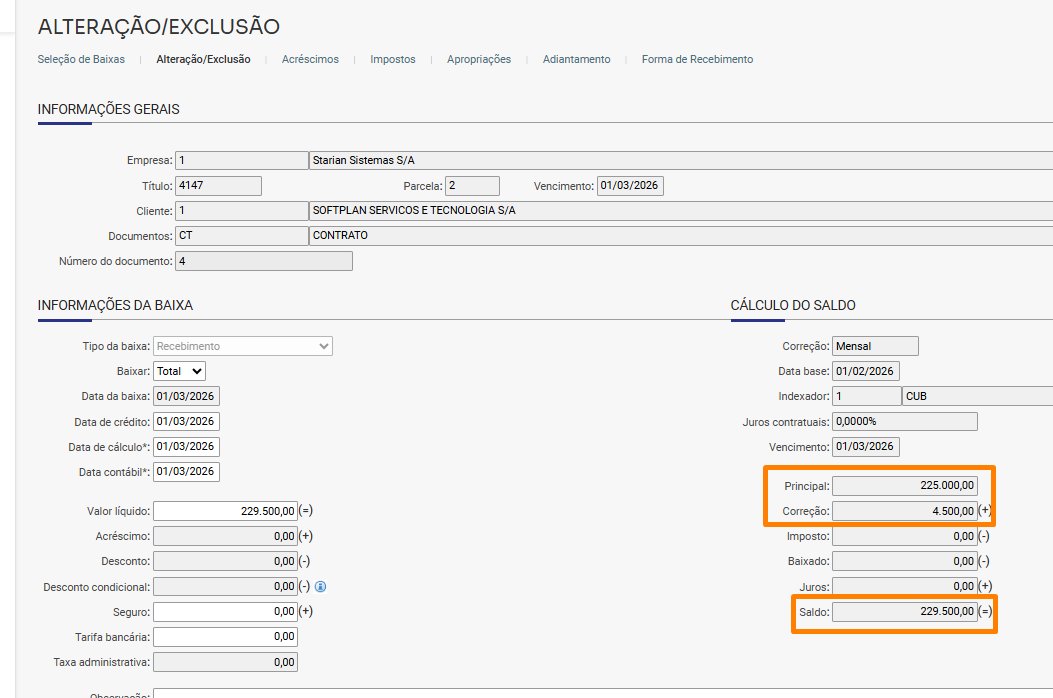Click the Vencimento field in Informações Gerais
This screenshot has height=698, width=1053.
coord(630,185)
